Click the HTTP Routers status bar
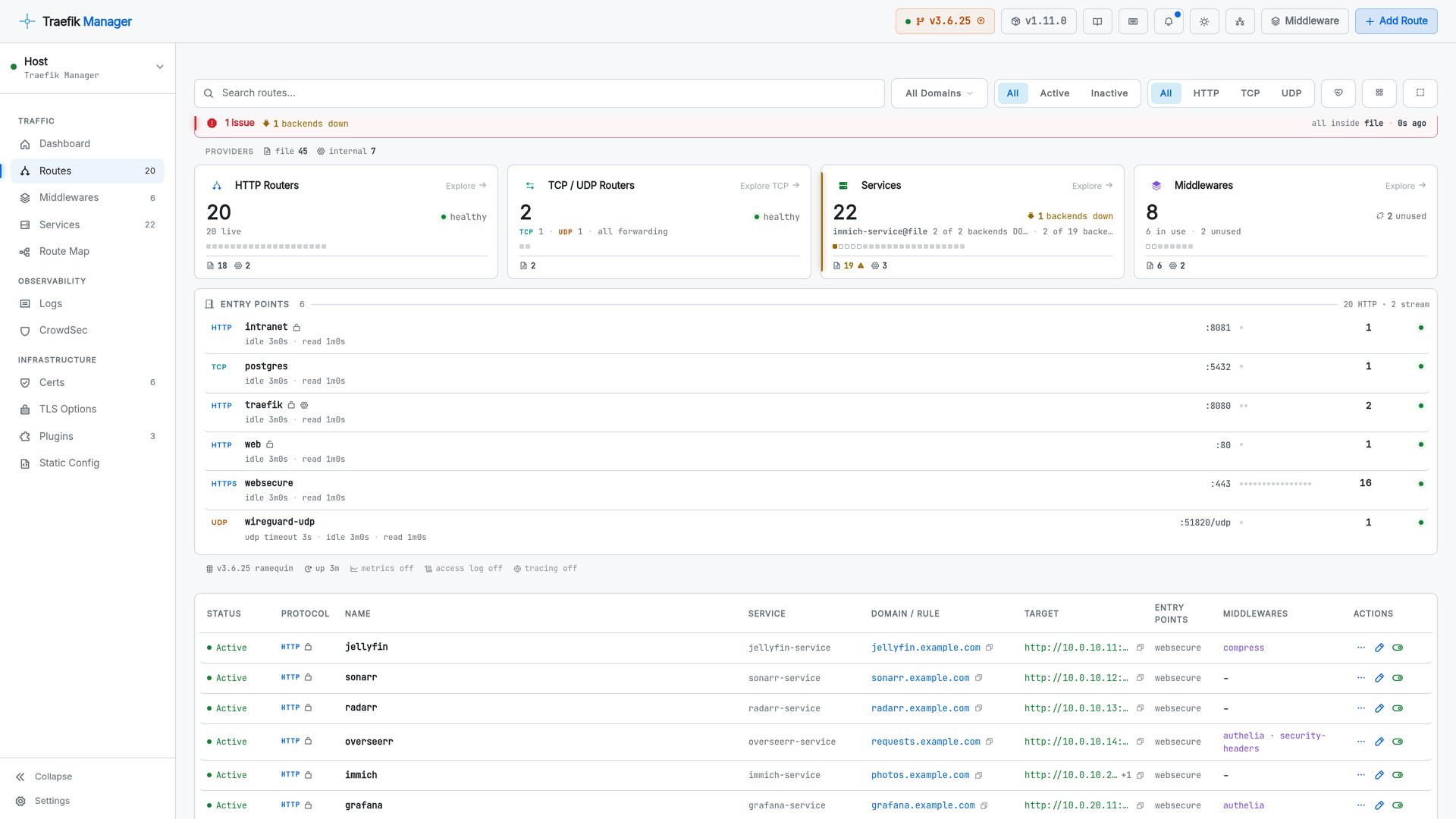 [x=266, y=246]
